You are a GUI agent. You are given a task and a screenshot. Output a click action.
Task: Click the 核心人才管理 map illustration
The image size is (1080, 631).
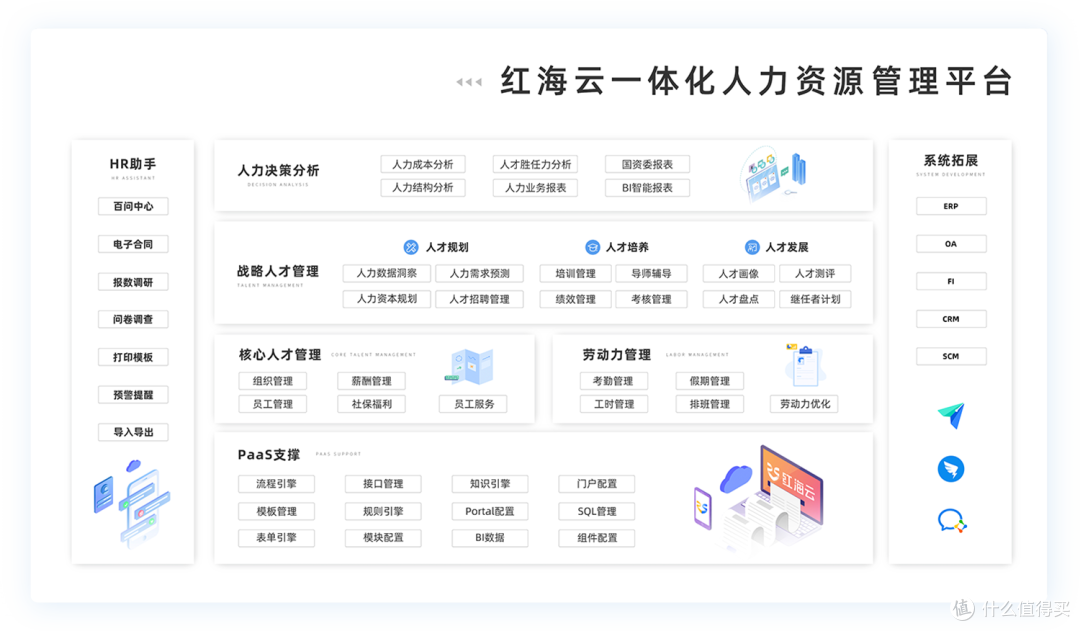click(471, 366)
